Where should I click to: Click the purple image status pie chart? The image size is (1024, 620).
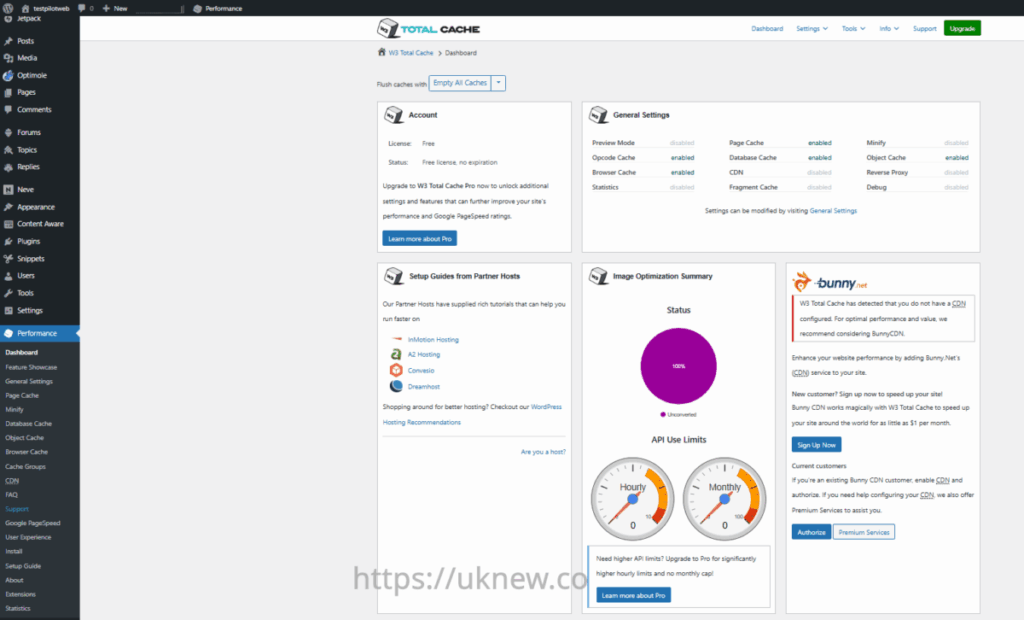[678, 366]
